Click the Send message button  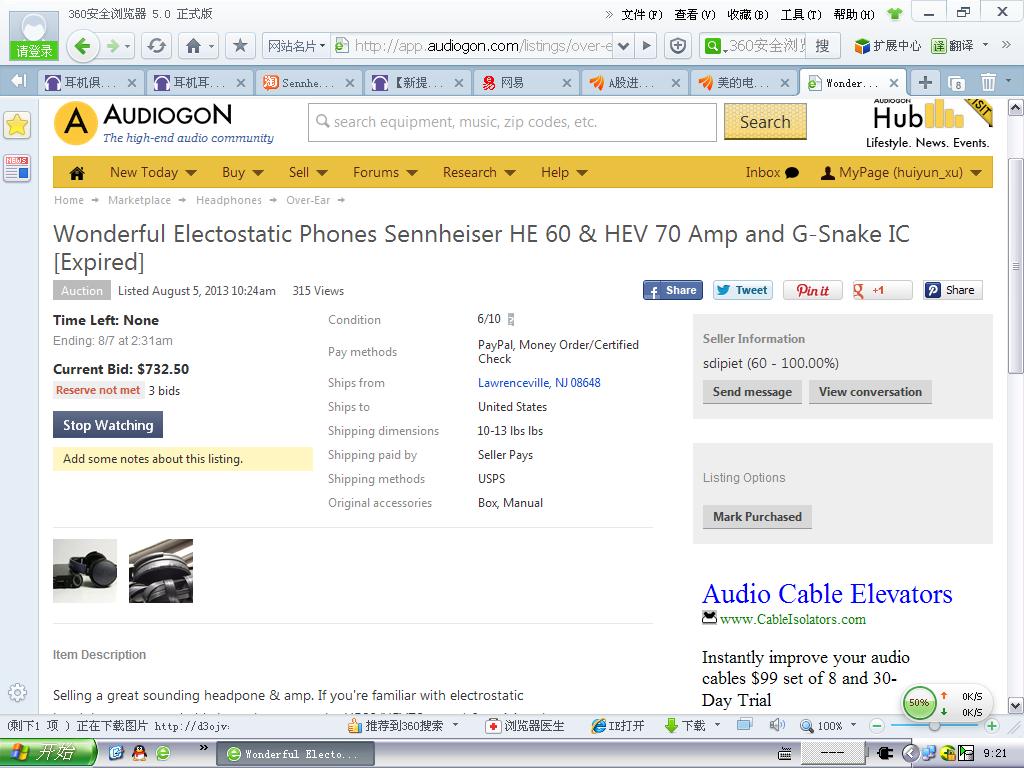[x=752, y=392]
